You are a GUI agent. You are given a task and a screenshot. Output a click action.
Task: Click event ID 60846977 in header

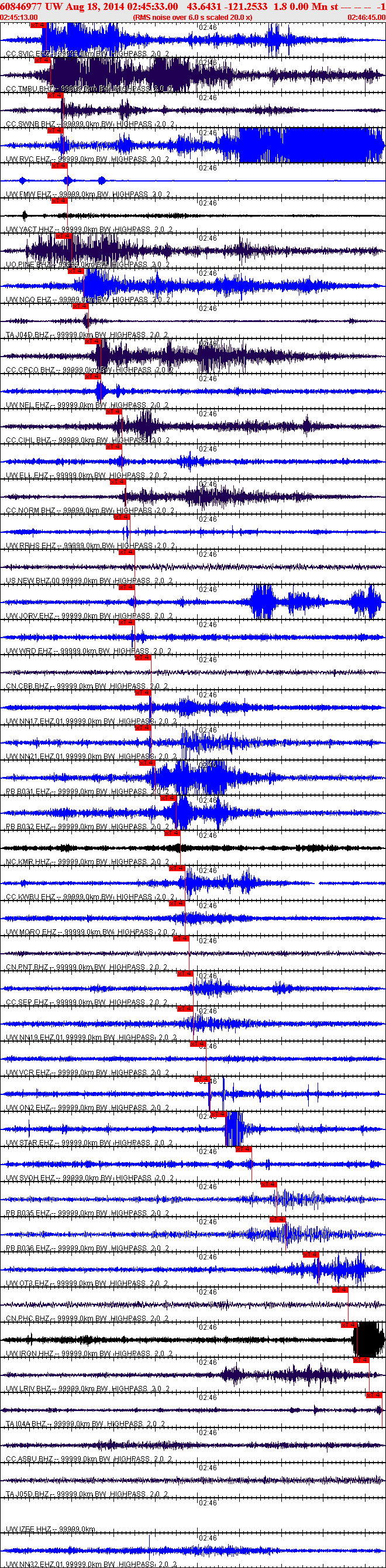[x=21, y=6]
